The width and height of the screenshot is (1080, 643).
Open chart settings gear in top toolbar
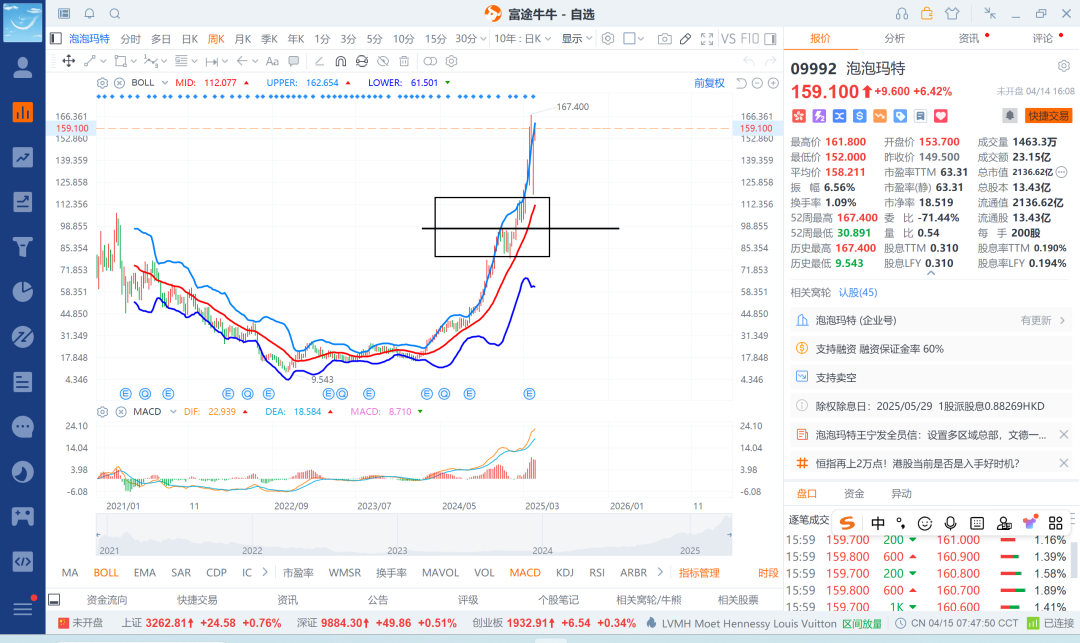pyautogui.click(x=608, y=39)
